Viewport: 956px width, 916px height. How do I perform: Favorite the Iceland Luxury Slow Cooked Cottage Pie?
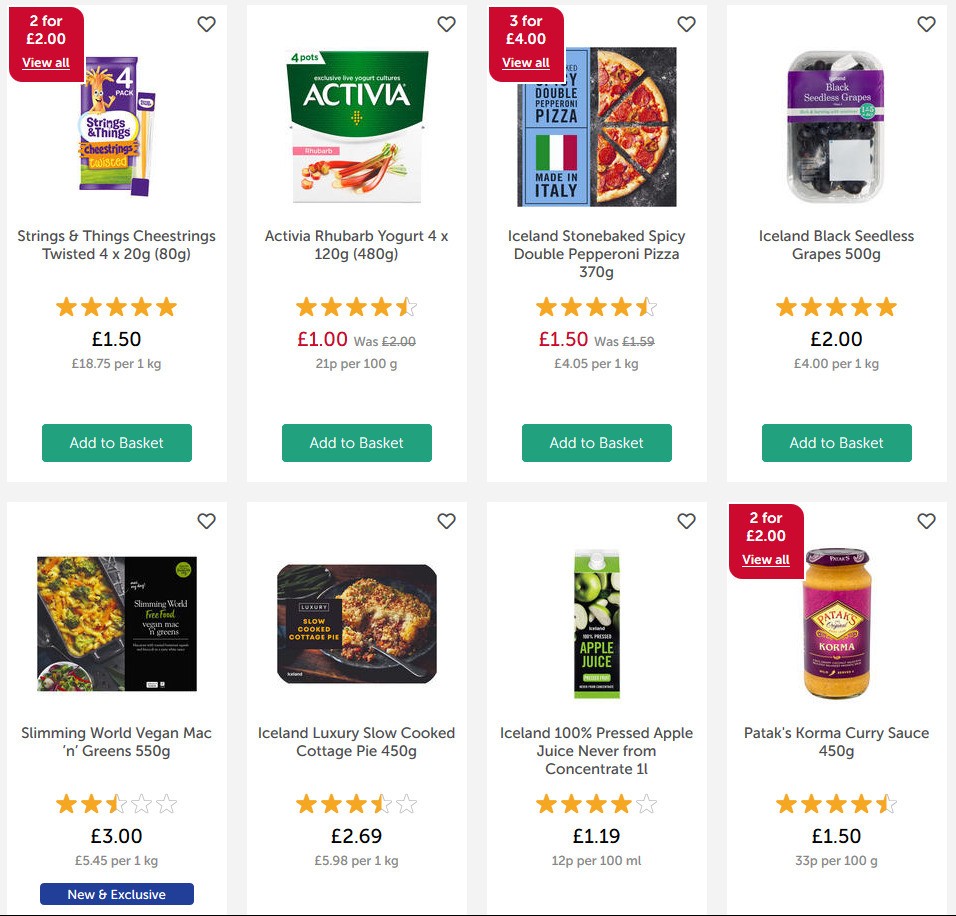[446, 521]
